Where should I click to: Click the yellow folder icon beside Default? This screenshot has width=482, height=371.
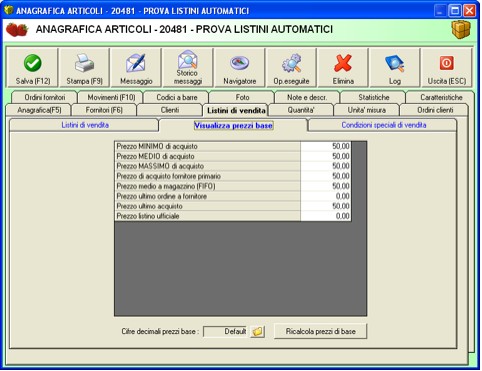pyautogui.click(x=257, y=331)
